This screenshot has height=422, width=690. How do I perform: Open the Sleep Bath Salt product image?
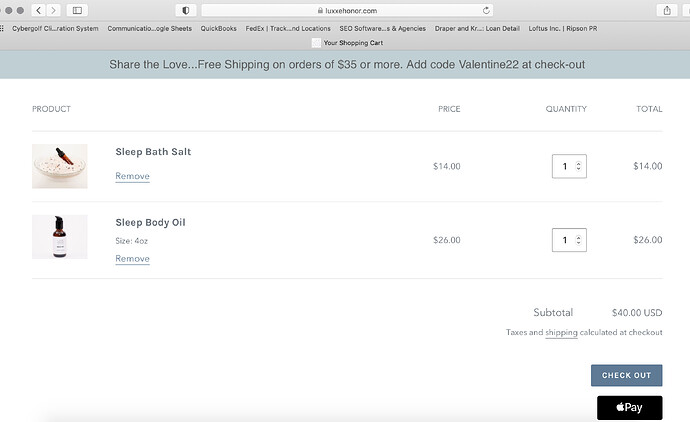[x=59, y=166]
